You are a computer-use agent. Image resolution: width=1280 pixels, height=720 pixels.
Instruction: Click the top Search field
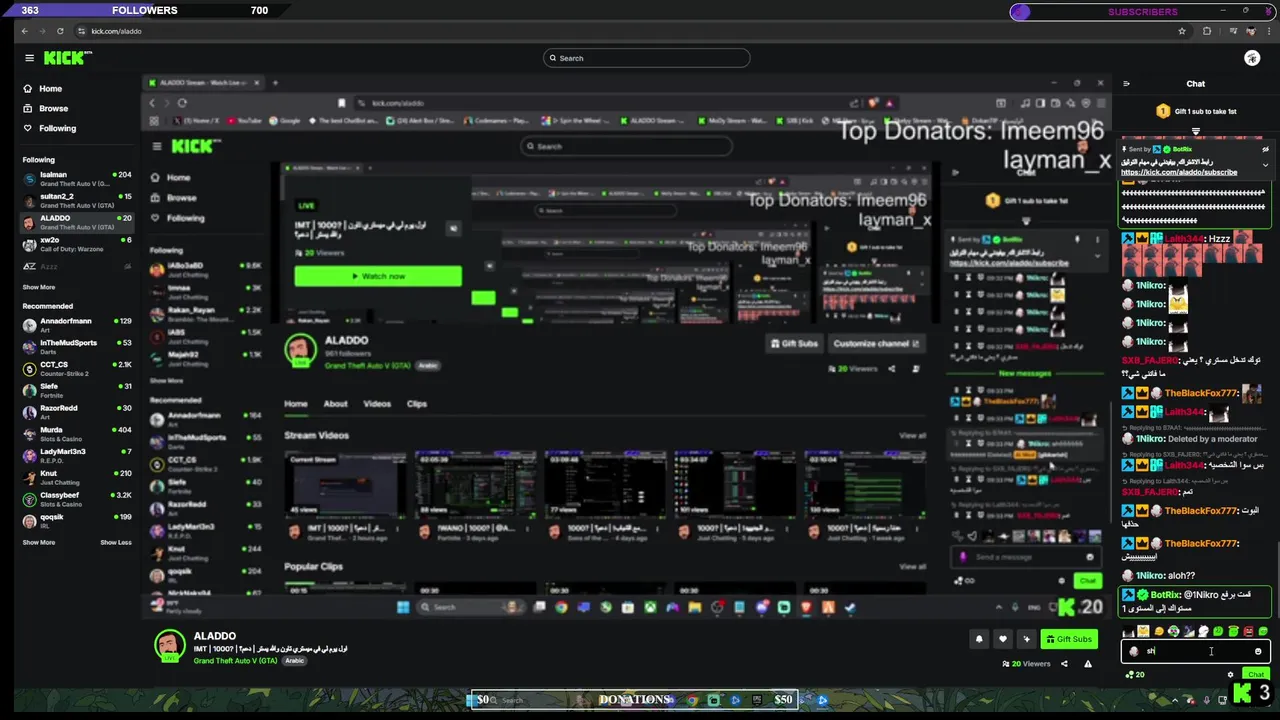click(x=646, y=58)
